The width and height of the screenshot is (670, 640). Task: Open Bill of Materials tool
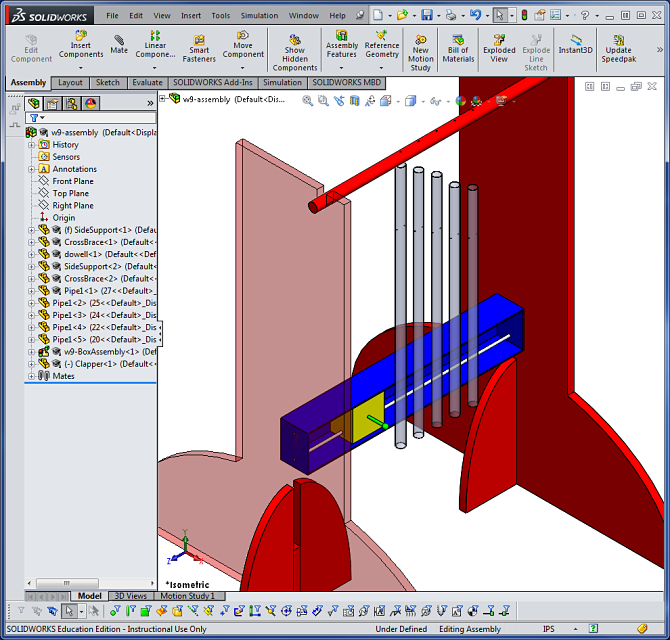pos(458,49)
